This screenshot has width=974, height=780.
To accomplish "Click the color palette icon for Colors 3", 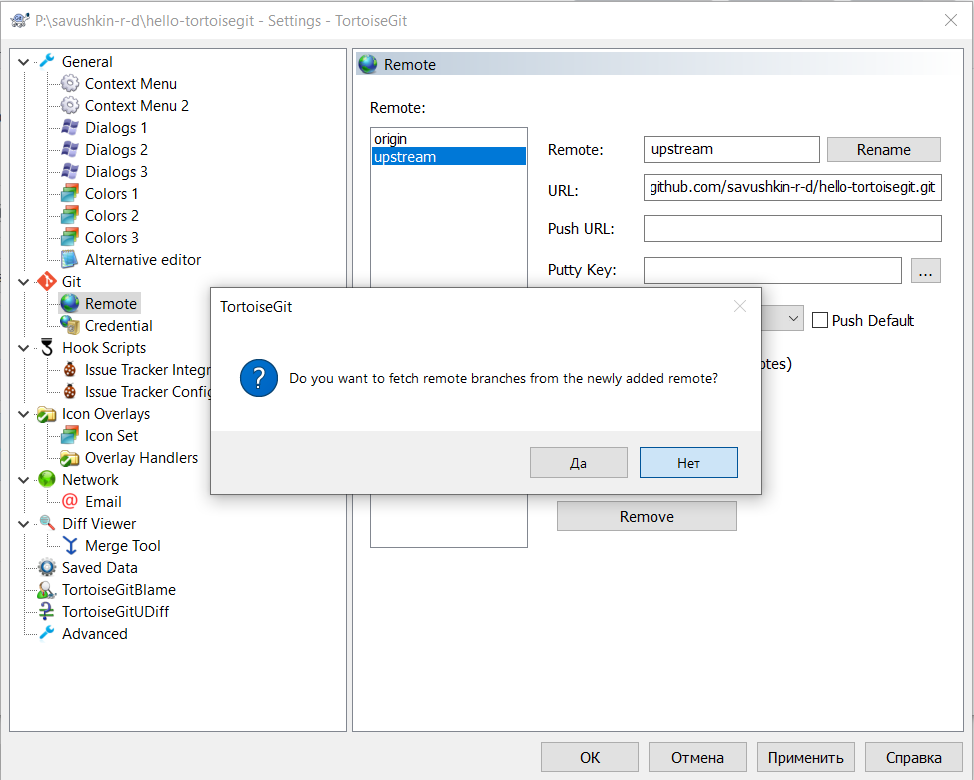I will (70, 237).
